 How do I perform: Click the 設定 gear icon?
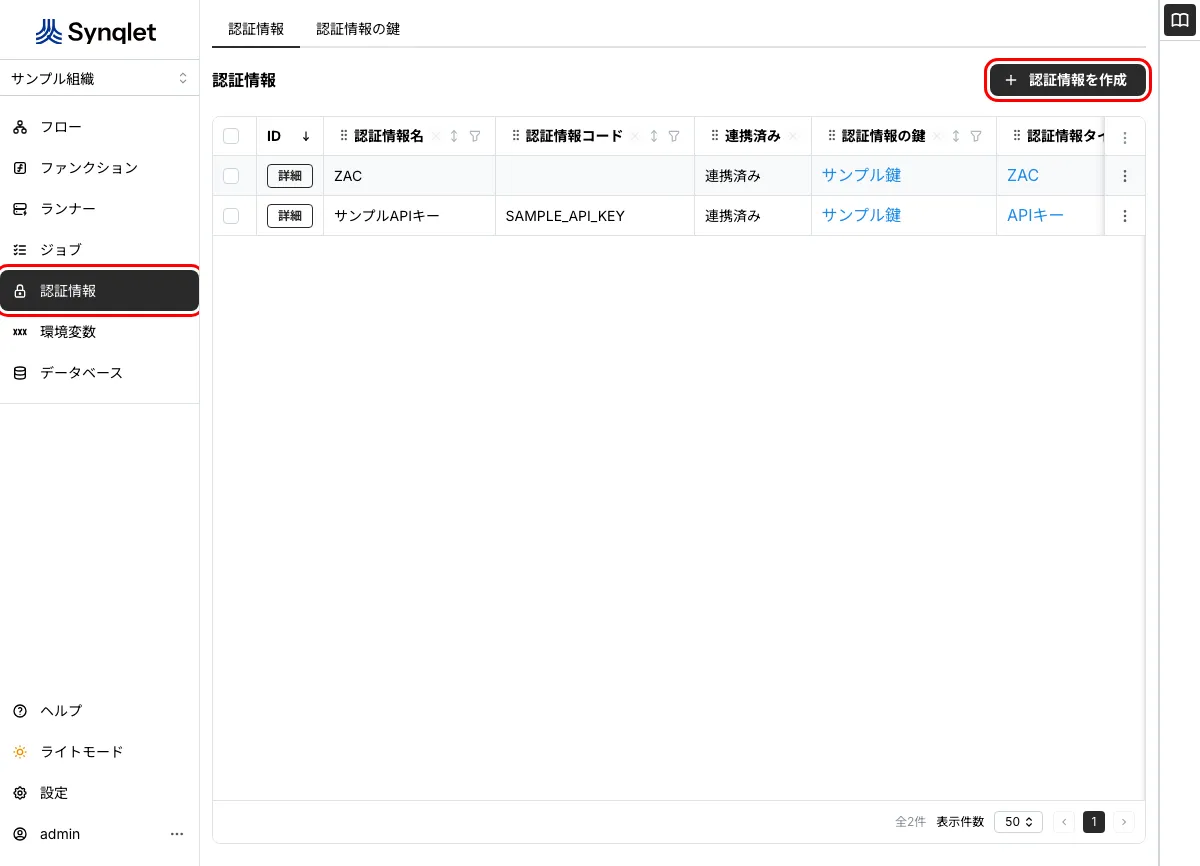pos(20,793)
